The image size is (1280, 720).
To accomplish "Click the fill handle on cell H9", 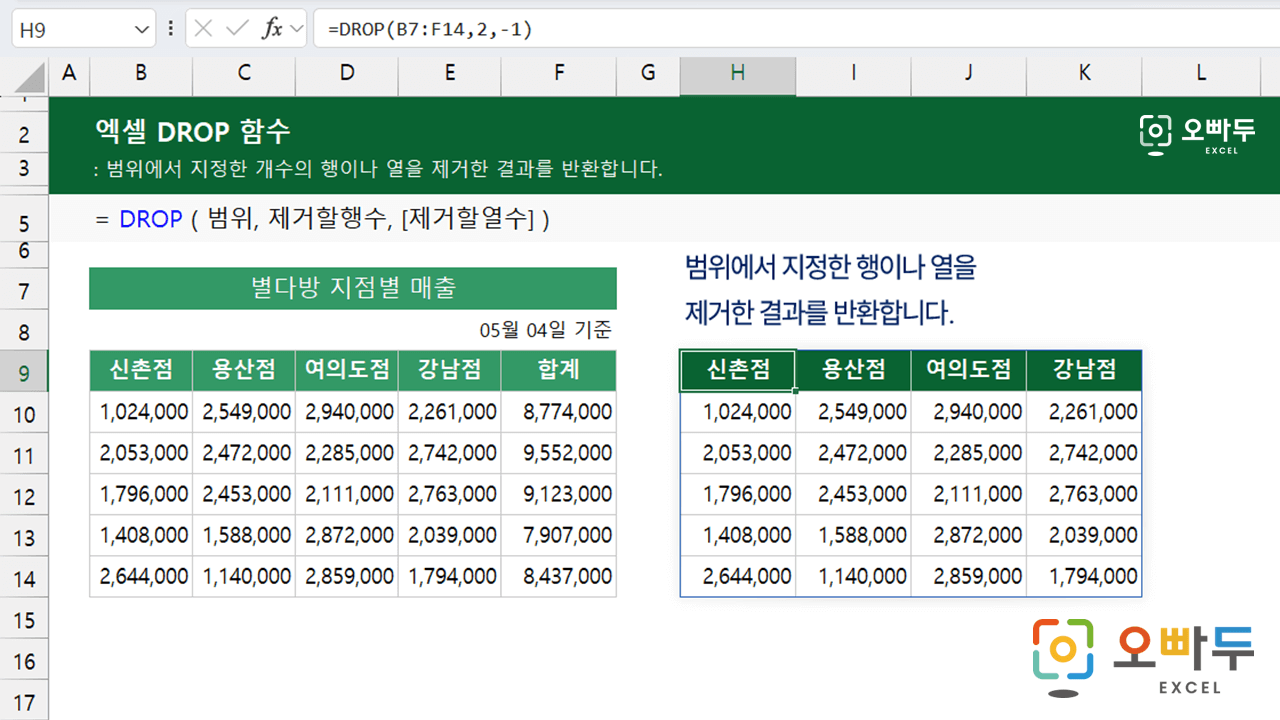I will click(x=796, y=391).
